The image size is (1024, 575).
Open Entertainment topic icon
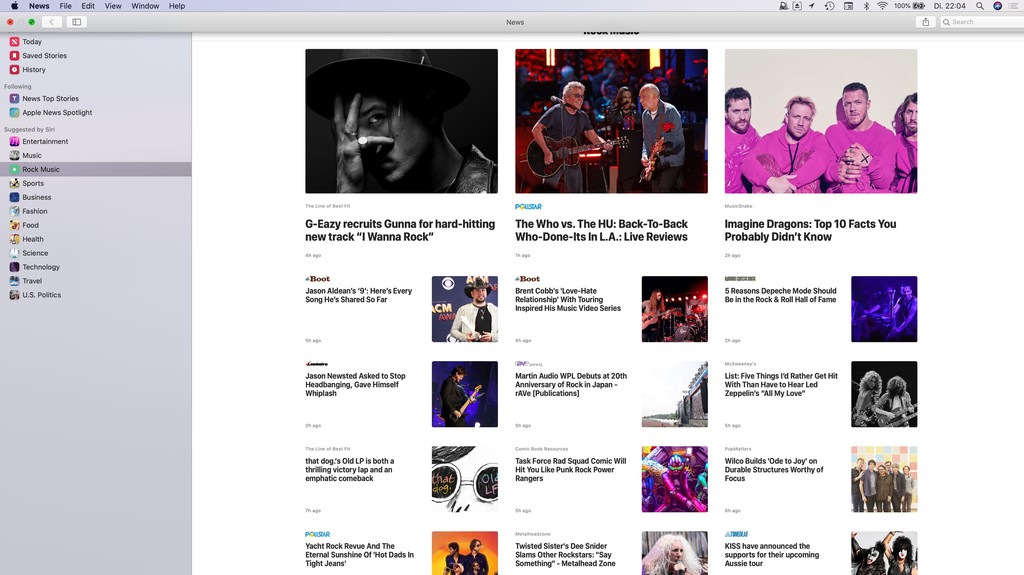click(x=14, y=141)
